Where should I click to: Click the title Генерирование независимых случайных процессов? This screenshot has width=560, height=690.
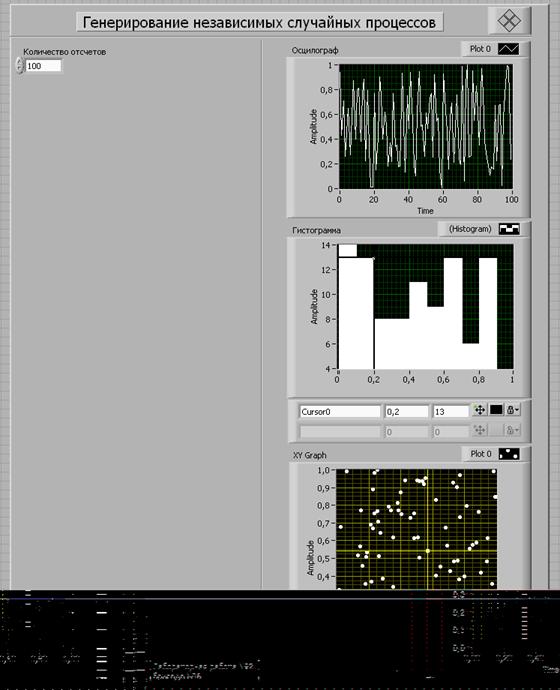click(260, 22)
